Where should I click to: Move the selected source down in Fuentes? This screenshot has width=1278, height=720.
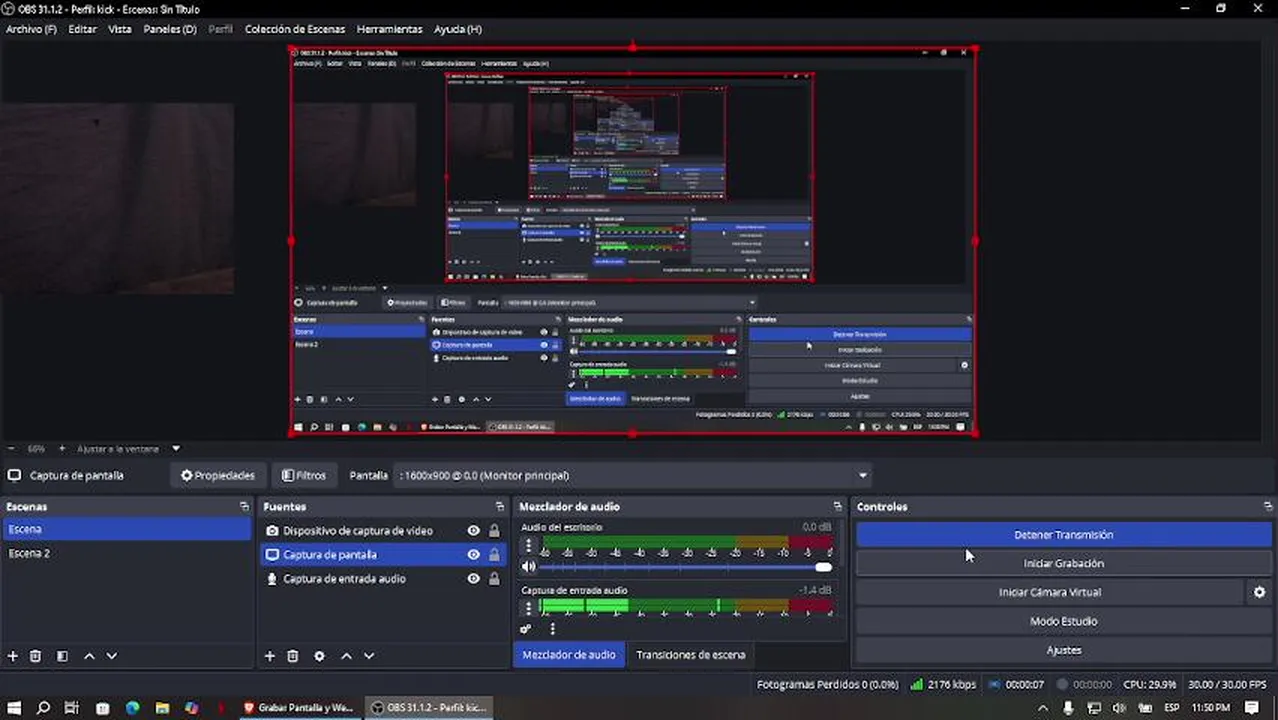[x=369, y=656]
